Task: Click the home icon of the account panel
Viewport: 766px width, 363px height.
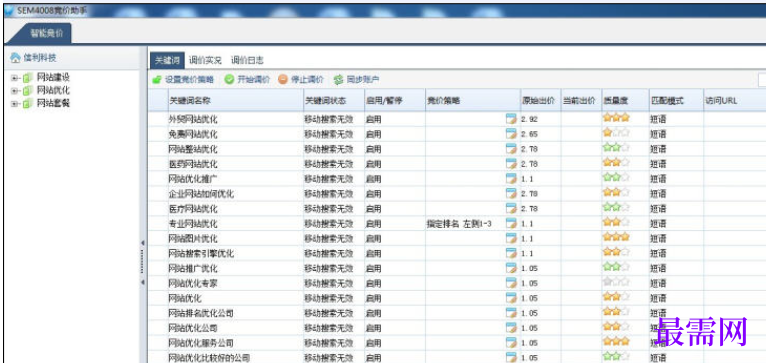Action: tap(16, 58)
